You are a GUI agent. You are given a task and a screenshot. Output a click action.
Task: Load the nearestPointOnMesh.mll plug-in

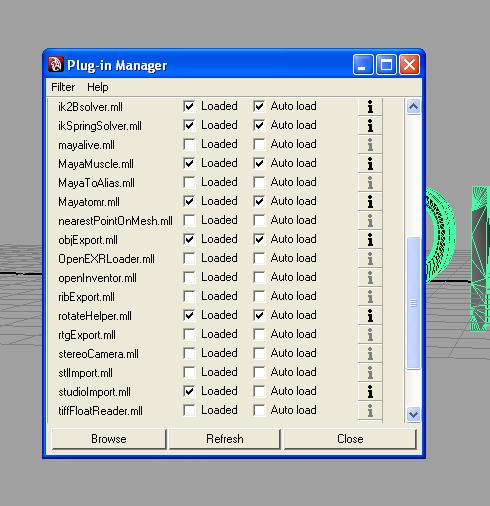(189, 220)
